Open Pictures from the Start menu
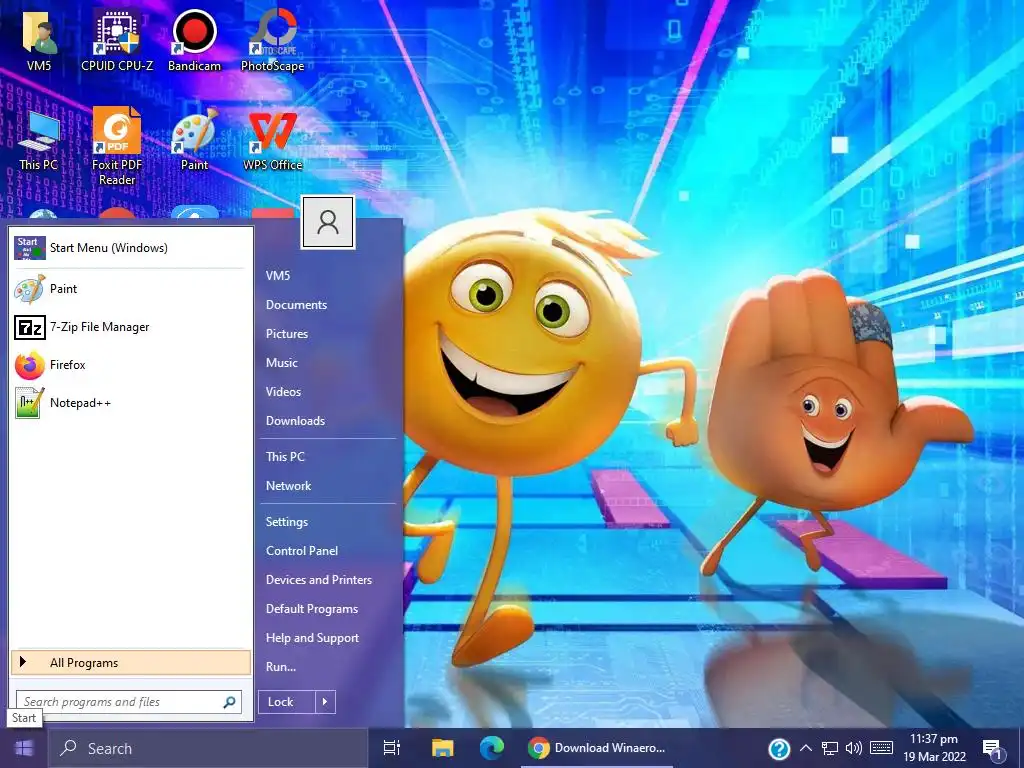This screenshot has width=1024, height=768. click(287, 334)
